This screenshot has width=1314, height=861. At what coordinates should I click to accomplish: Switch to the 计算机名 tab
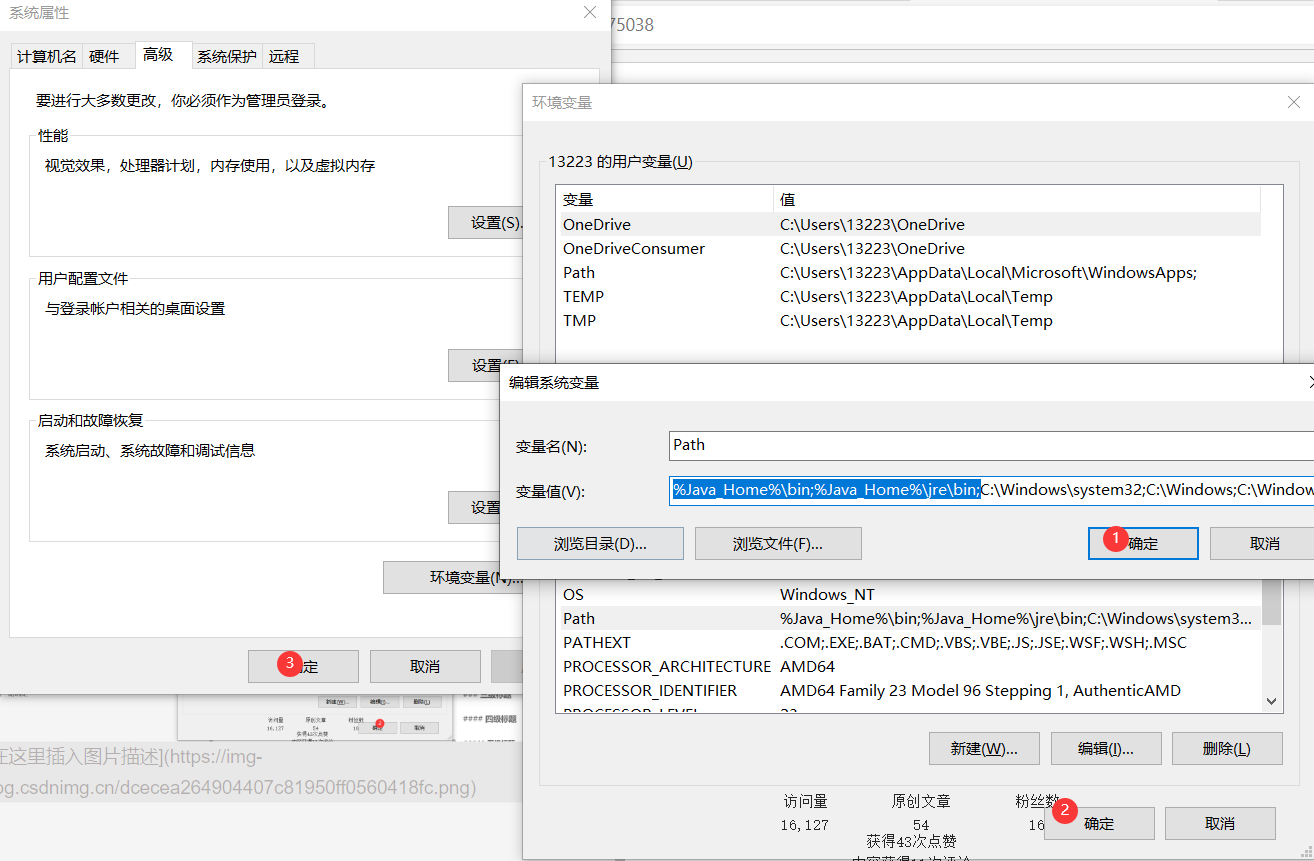coord(47,56)
